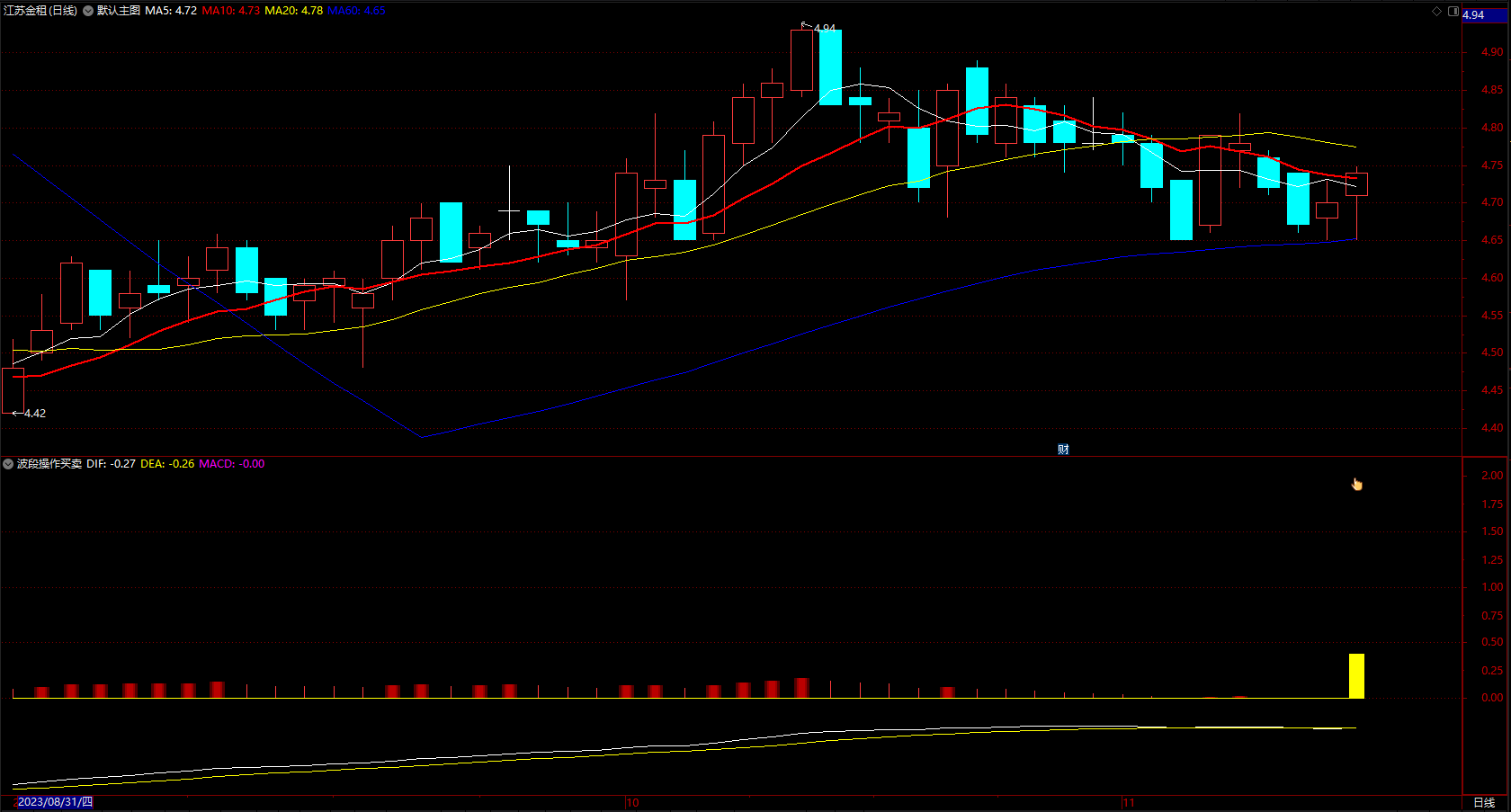The width and height of the screenshot is (1511, 812).
Task: Click the 默认主图 indicator label
Action: tap(119, 11)
